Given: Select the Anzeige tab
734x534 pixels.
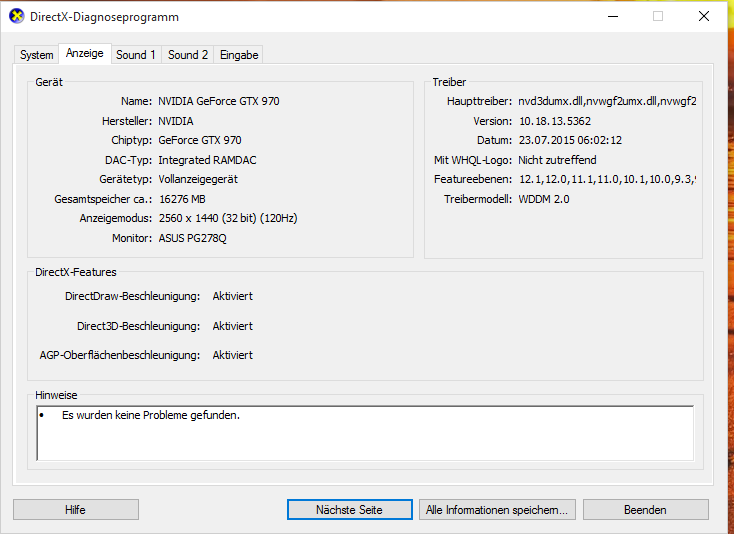Looking at the screenshot, I should point(85,53).
